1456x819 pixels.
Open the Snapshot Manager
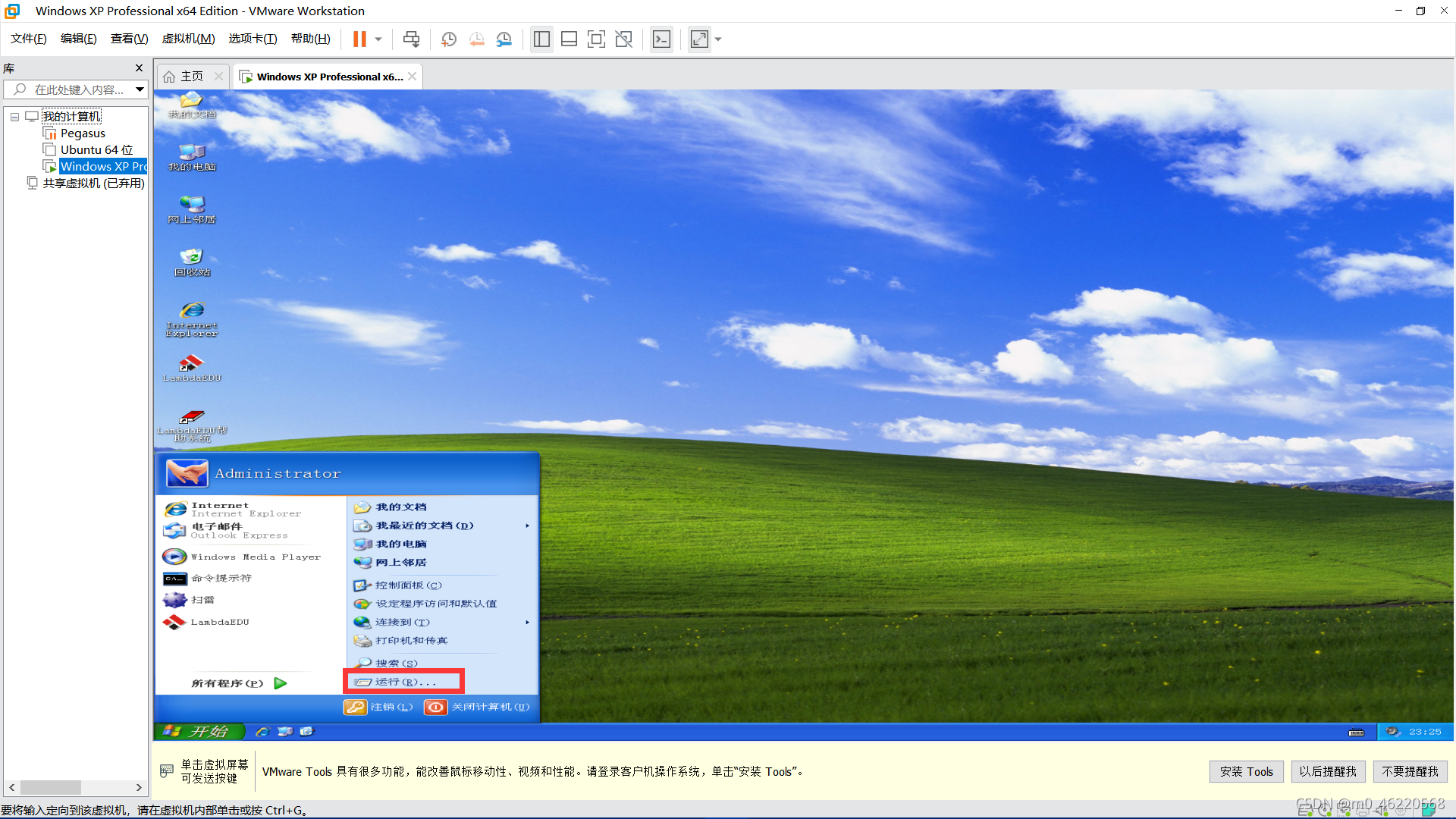tap(504, 39)
